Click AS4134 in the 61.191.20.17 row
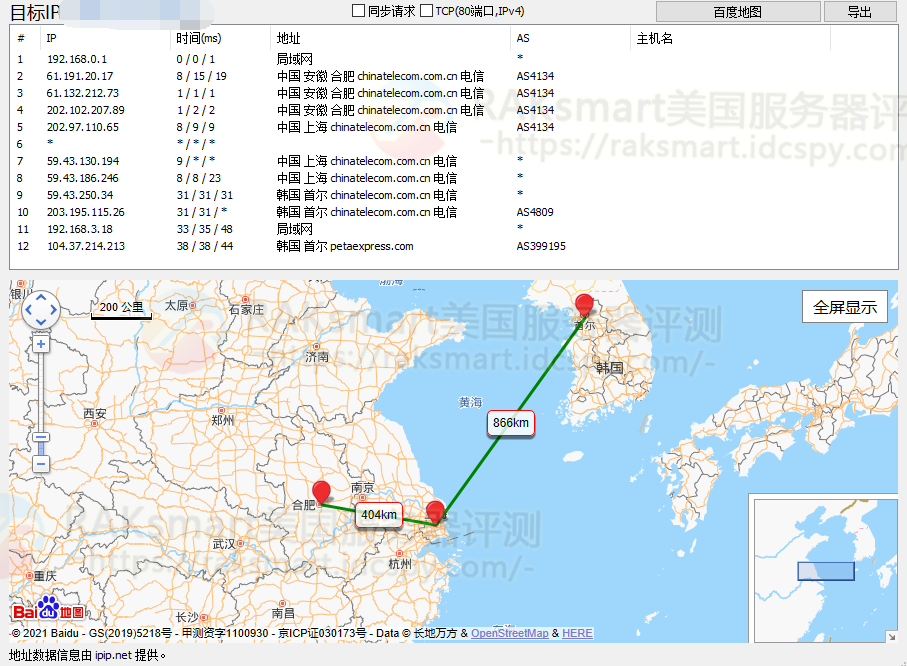Viewport: 907px width, 666px height. tap(535, 76)
